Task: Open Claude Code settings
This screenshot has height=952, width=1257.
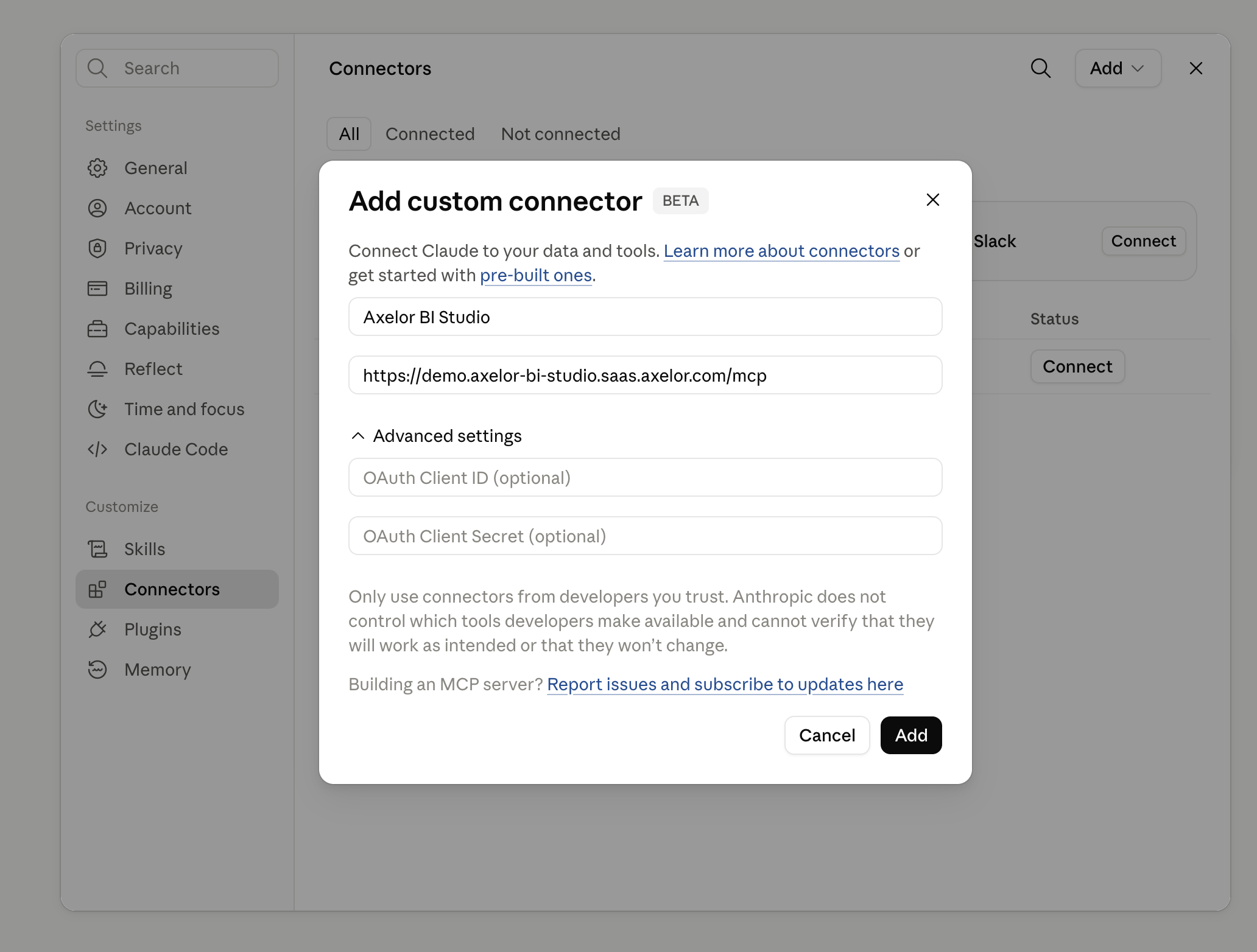Action: 177,449
